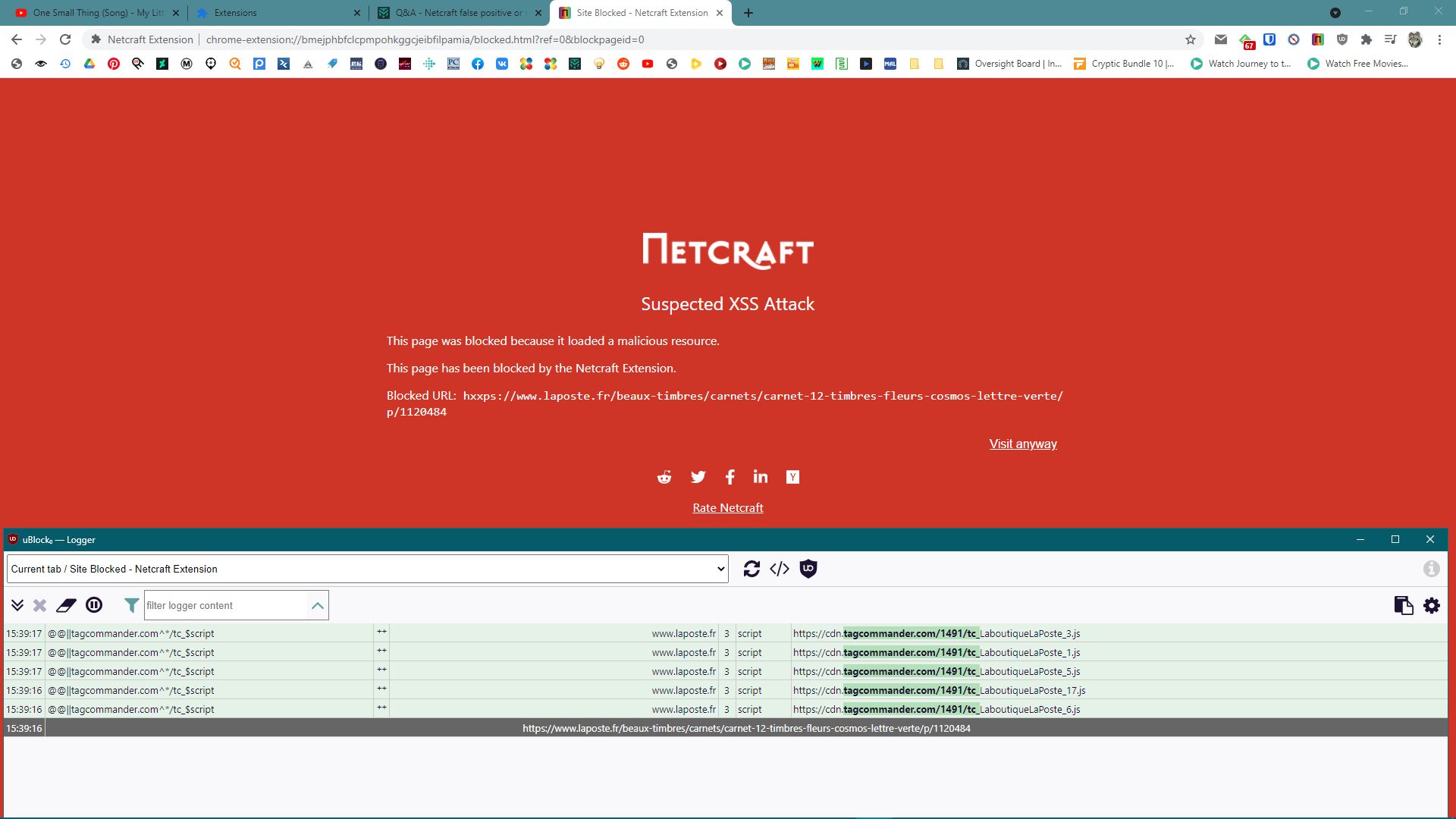
Task: Toggle logger filtering funnel icon
Action: pos(131,605)
